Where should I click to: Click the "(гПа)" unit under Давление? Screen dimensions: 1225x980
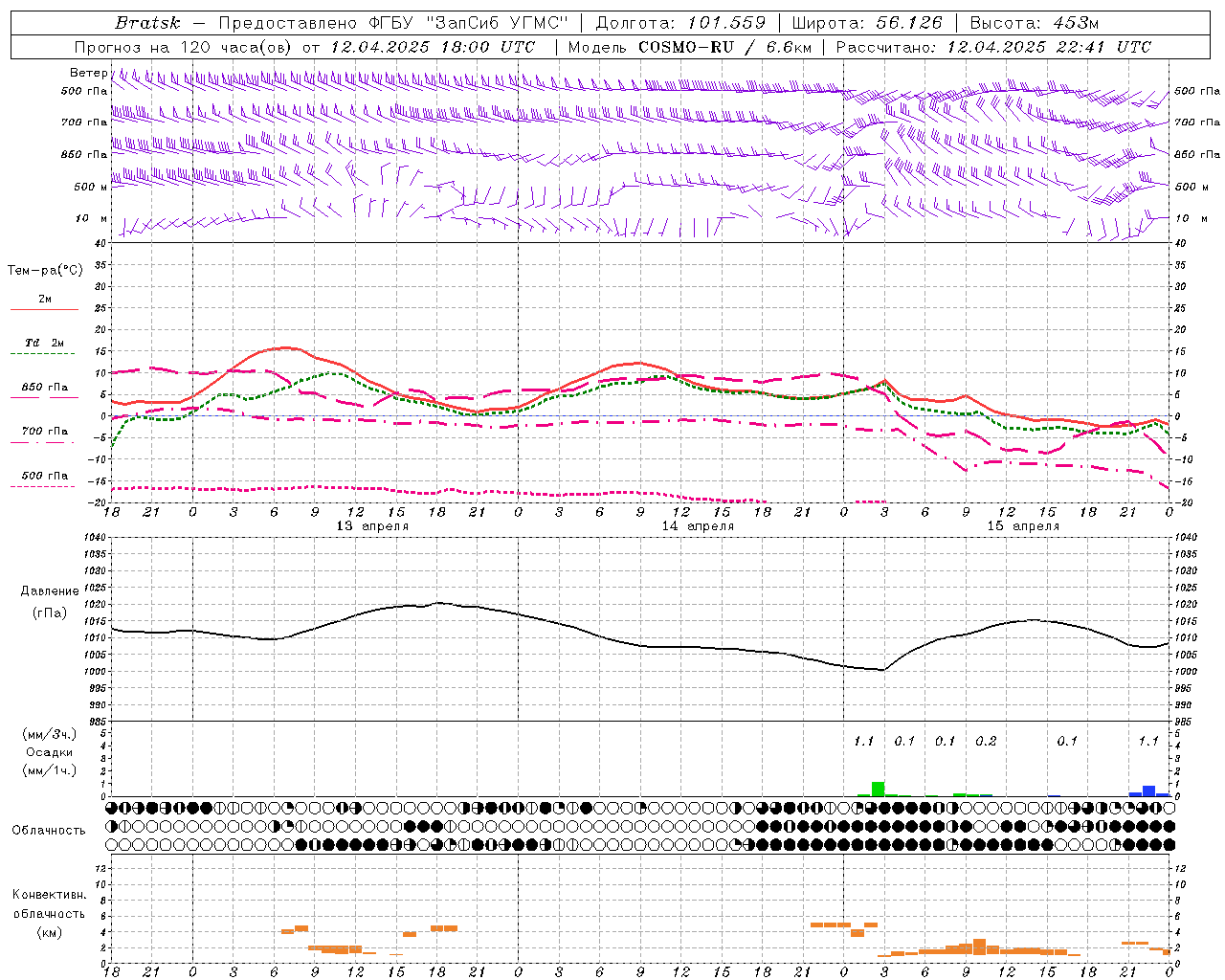click(50, 613)
